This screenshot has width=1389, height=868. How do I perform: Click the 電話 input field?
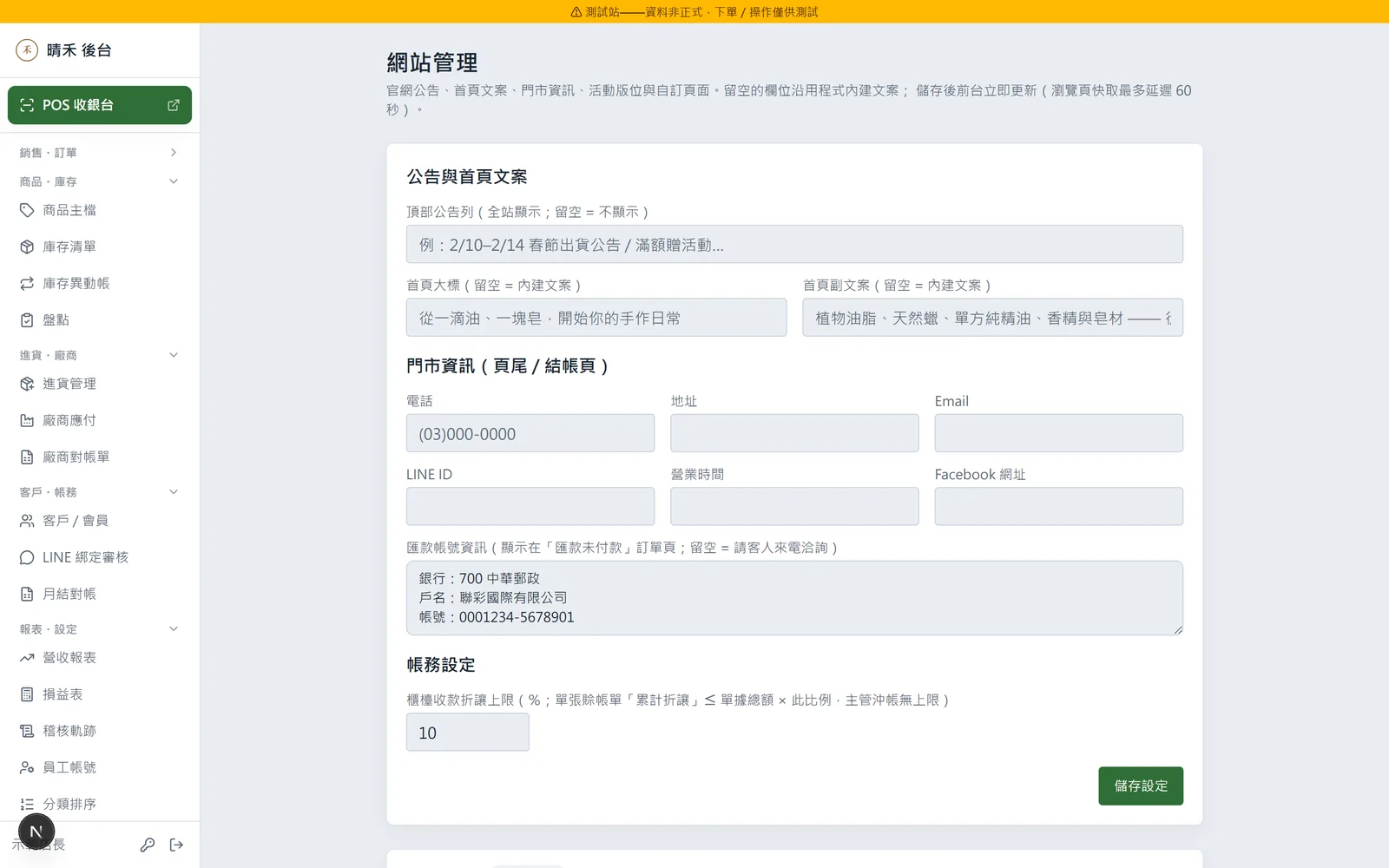[x=530, y=433]
